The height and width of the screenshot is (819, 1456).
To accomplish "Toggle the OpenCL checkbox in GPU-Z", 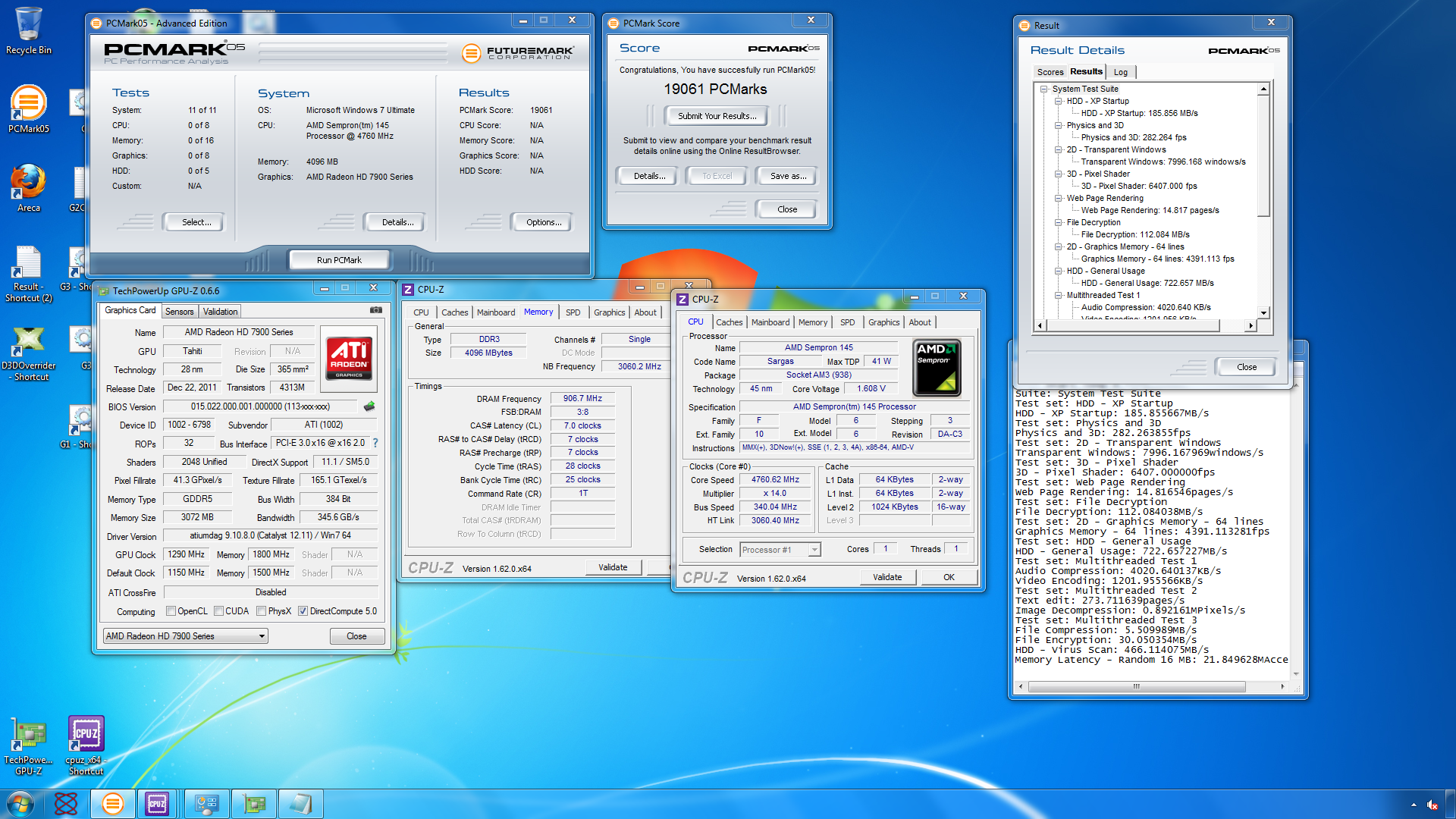I will [171, 611].
